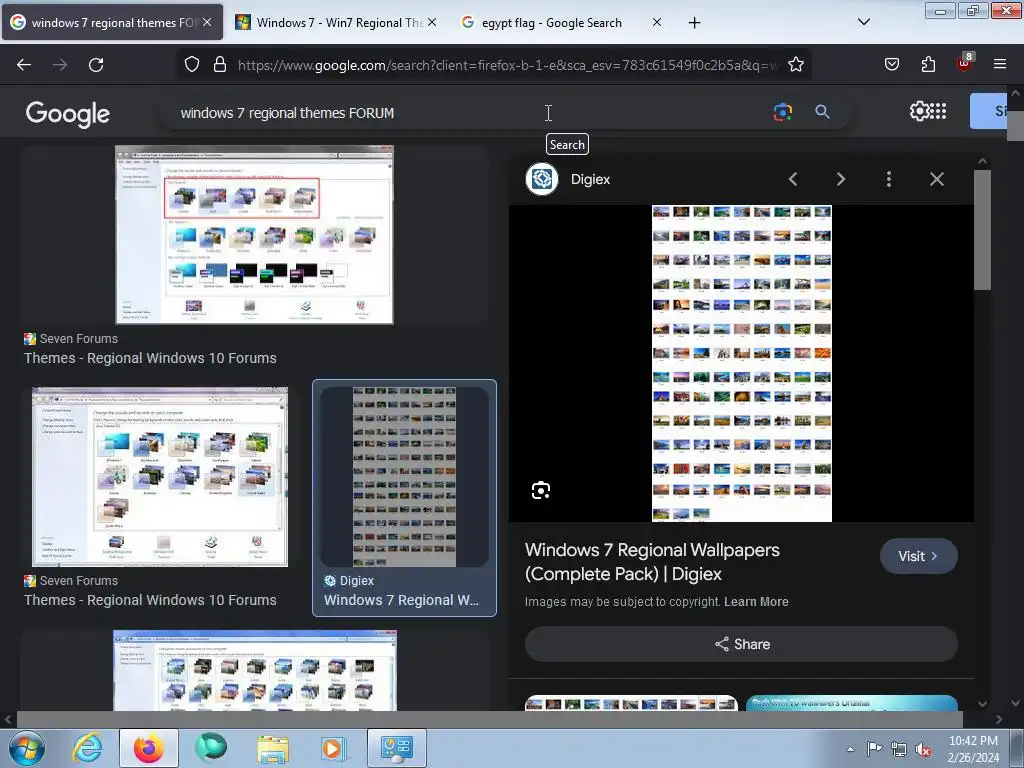Open the Action Center flag icon
Screen dimensions: 1024x768
coord(874,748)
